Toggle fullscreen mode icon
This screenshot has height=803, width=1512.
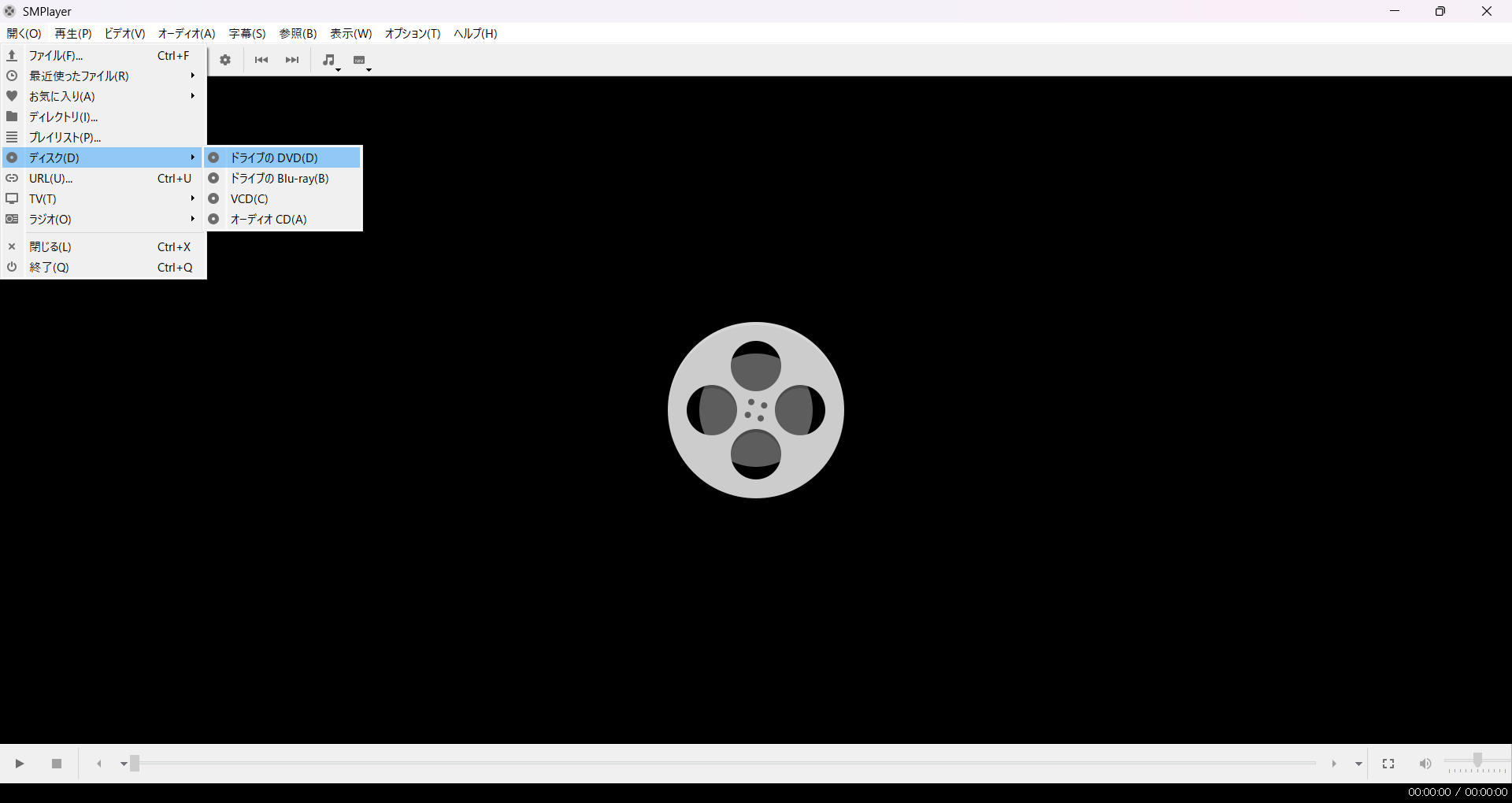pos(1388,764)
